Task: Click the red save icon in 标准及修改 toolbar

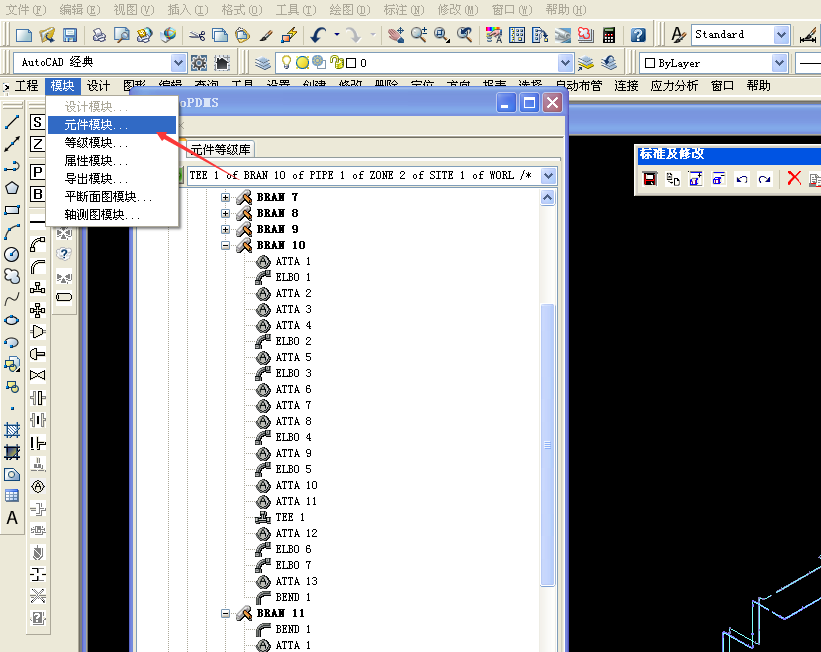Action: click(x=649, y=178)
